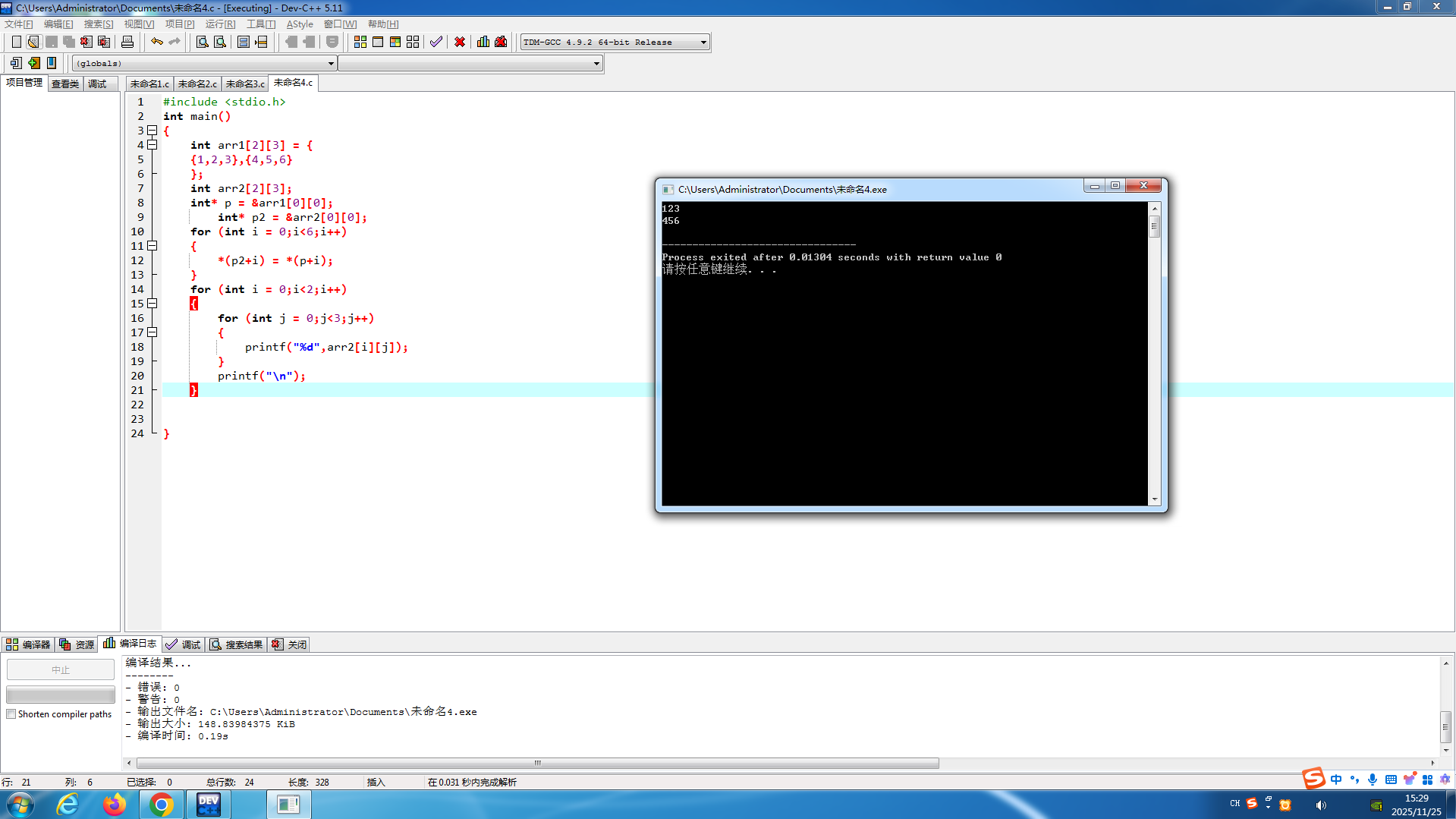The image size is (1456, 819).
Task: Click the compile log horizontal scrollbar thumb
Action: point(538,763)
